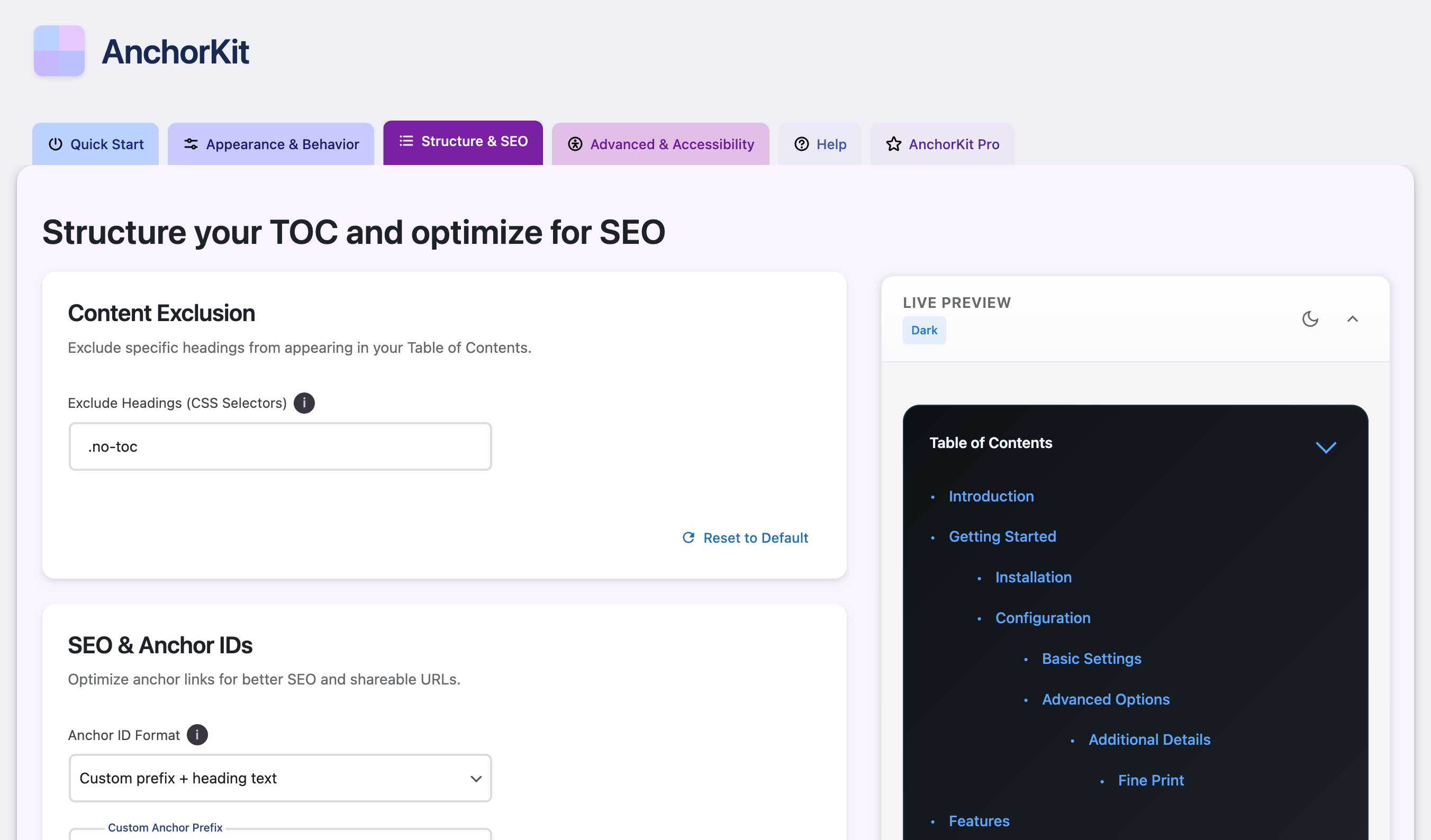This screenshot has width=1431, height=840.
Task: Collapse the Table of Contents preview chevron
Action: tap(1327, 448)
